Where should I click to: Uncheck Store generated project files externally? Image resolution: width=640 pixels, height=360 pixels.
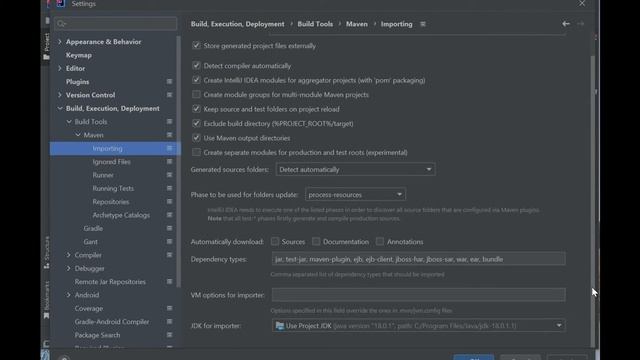click(x=196, y=45)
